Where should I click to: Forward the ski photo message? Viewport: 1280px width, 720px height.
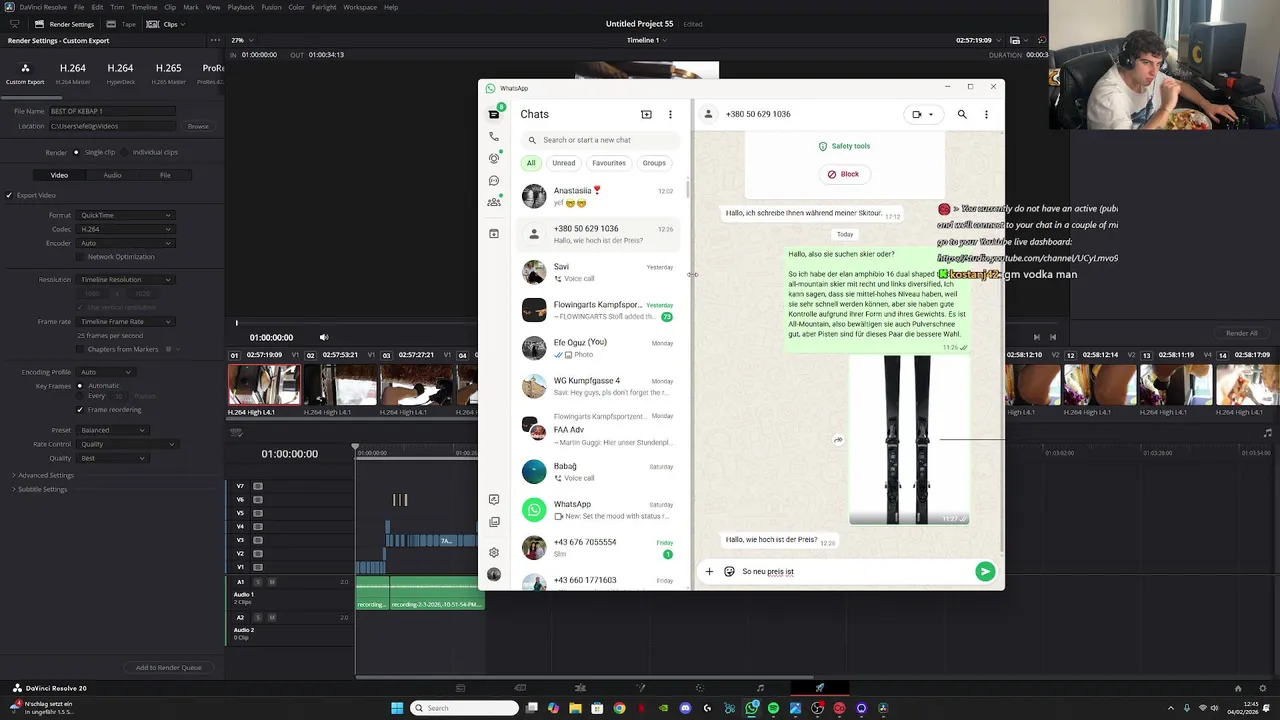838,440
